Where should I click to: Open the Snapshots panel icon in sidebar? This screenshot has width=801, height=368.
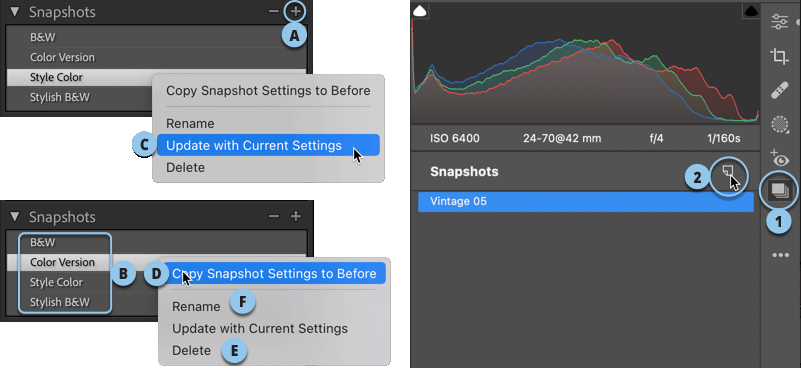click(780, 191)
